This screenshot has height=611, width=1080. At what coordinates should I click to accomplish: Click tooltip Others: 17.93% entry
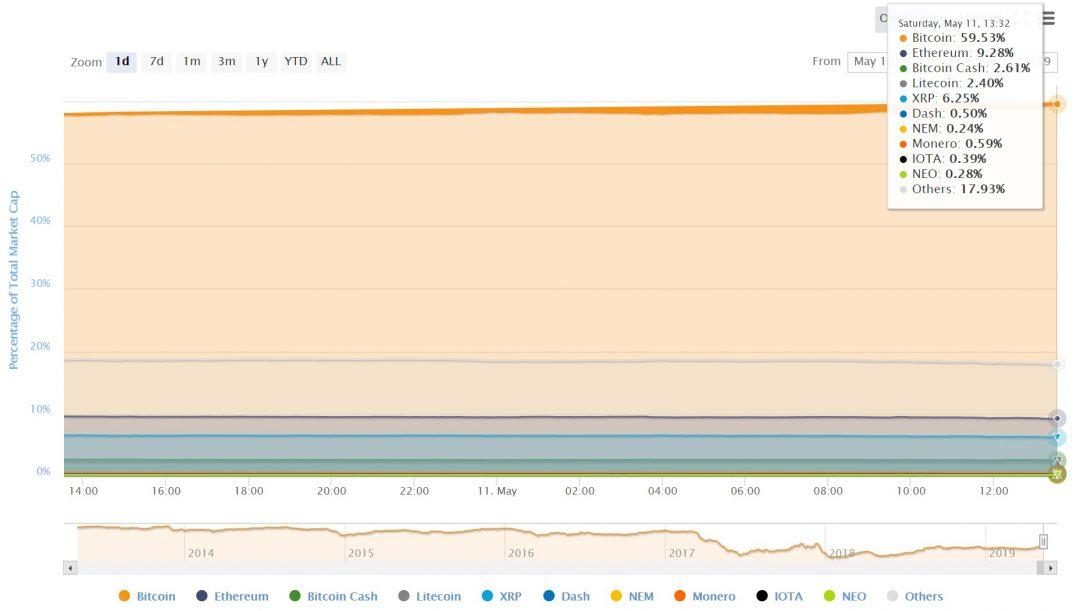click(952, 189)
